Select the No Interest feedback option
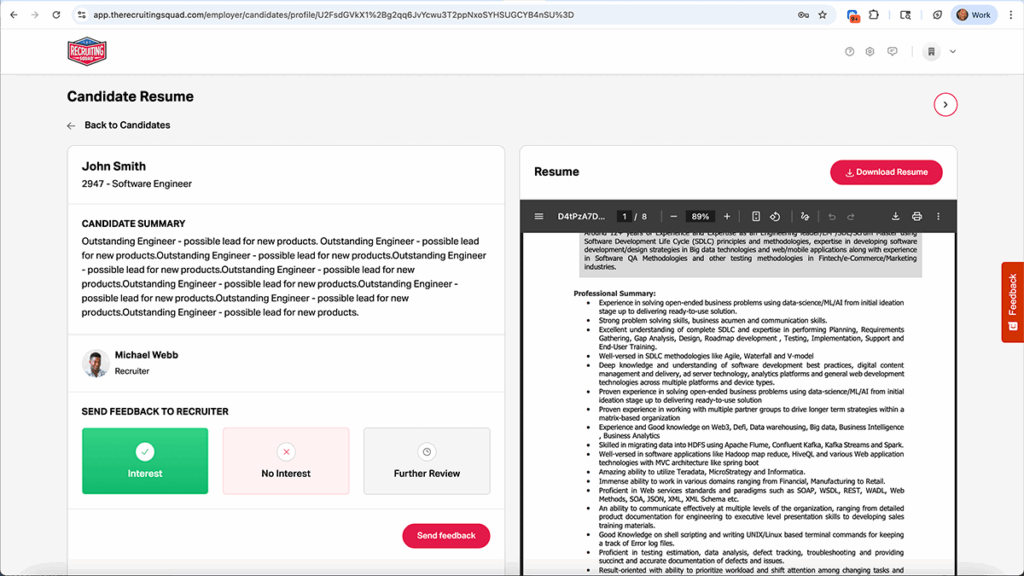The width and height of the screenshot is (1024, 576). [286, 461]
